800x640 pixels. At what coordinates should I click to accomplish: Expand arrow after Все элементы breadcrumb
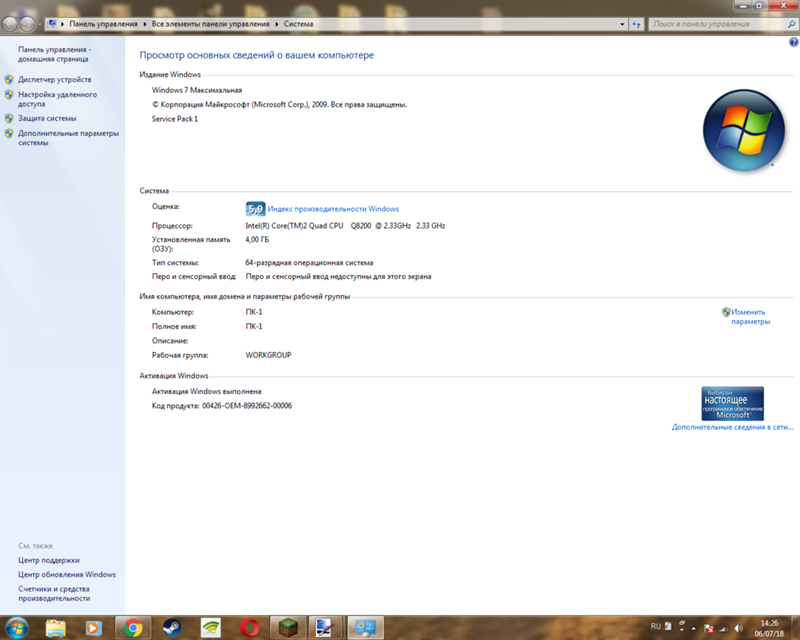pyautogui.click(x=277, y=24)
